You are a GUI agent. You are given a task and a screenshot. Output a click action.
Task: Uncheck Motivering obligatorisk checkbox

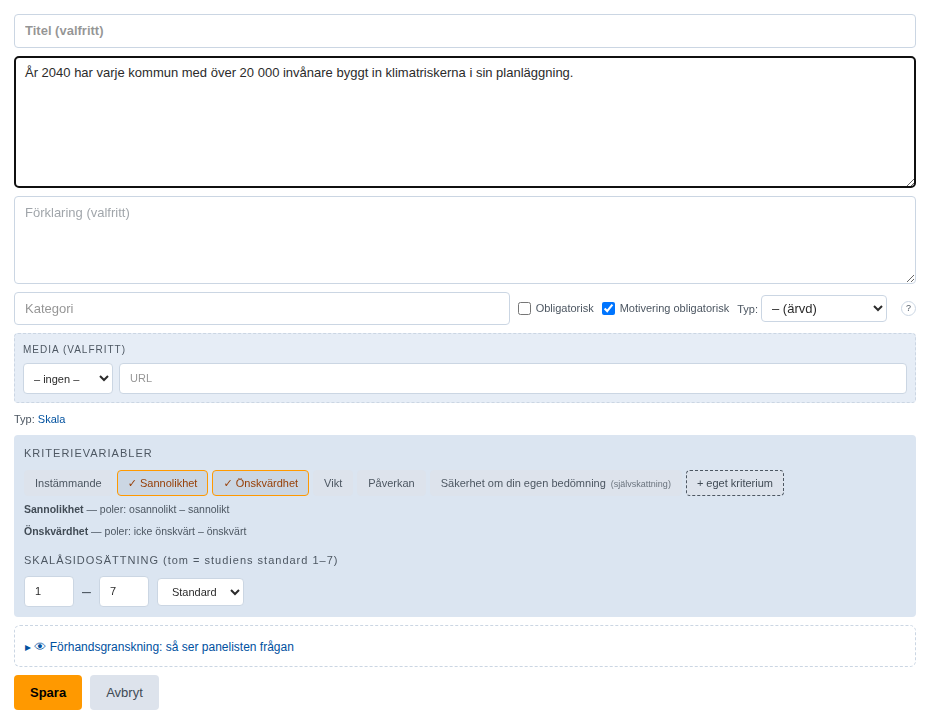coord(609,308)
